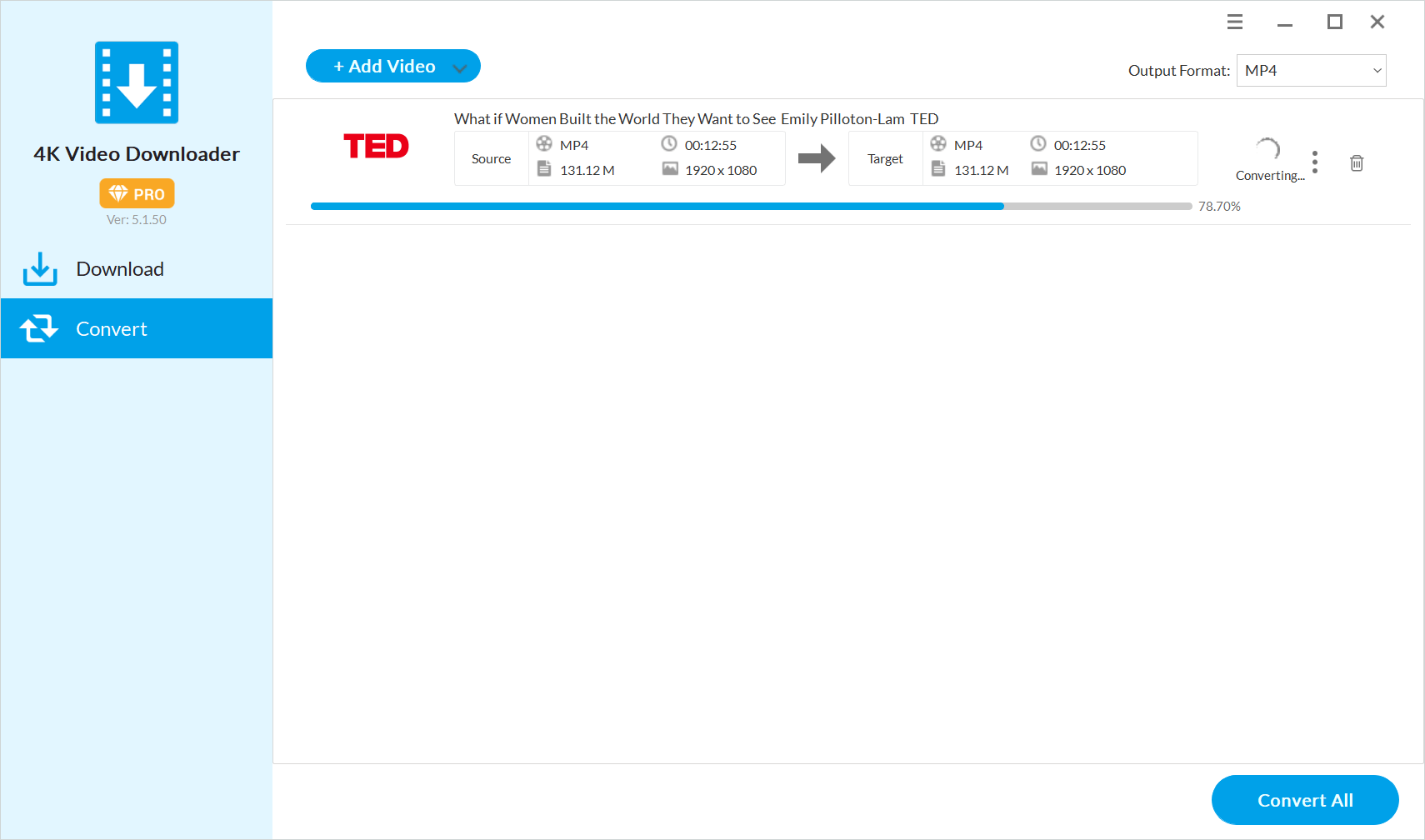Click the TED video thumbnail
The image size is (1425, 840).
[x=376, y=147]
